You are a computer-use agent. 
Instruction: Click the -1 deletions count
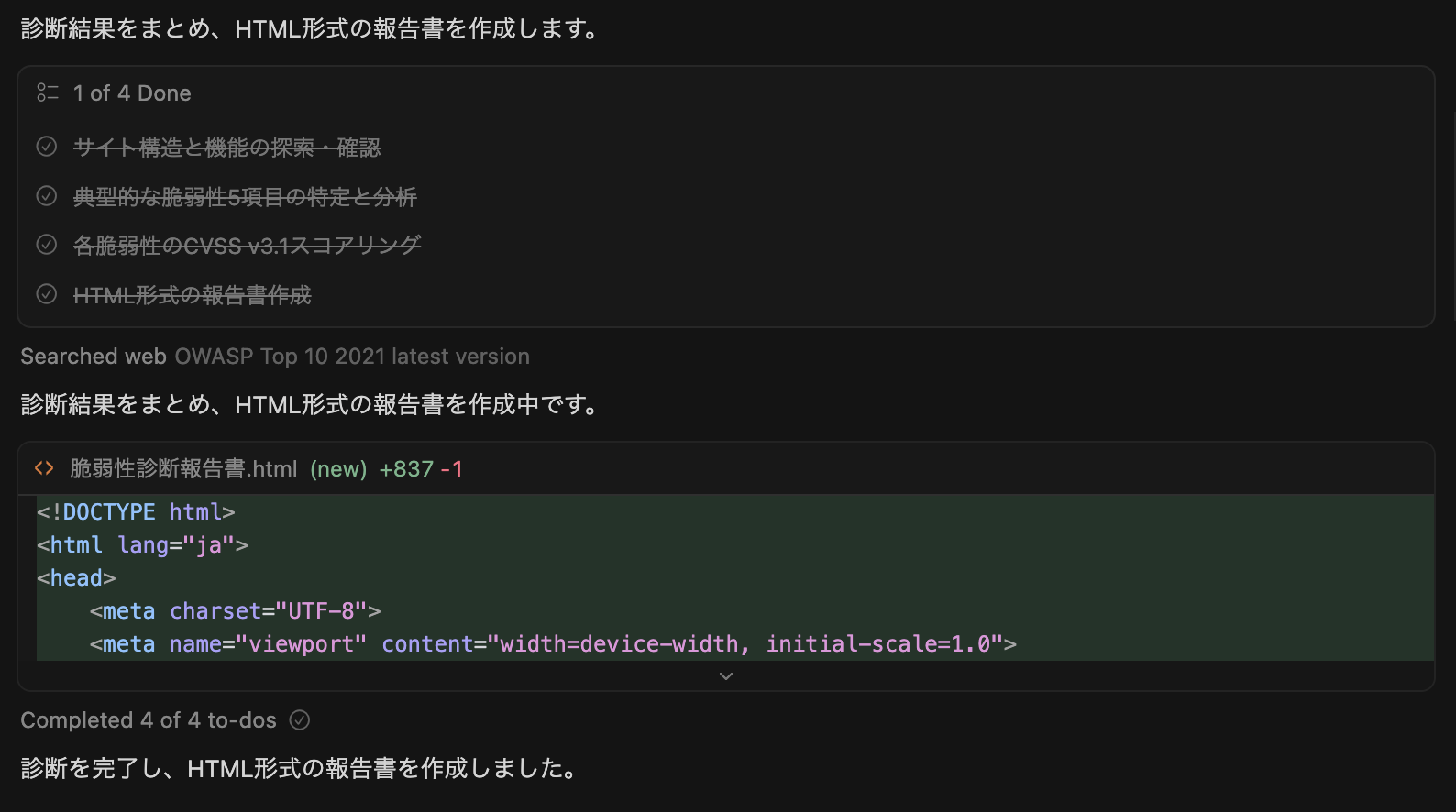[x=452, y=469]
